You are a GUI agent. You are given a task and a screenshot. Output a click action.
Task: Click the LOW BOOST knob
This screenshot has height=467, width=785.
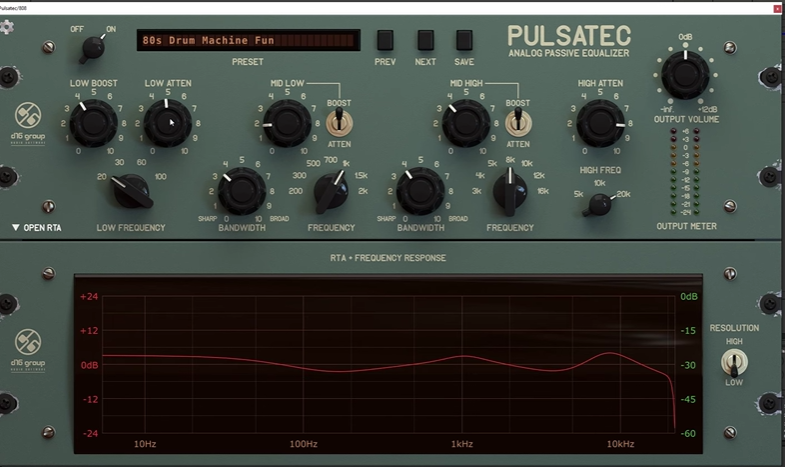[93, 123]
